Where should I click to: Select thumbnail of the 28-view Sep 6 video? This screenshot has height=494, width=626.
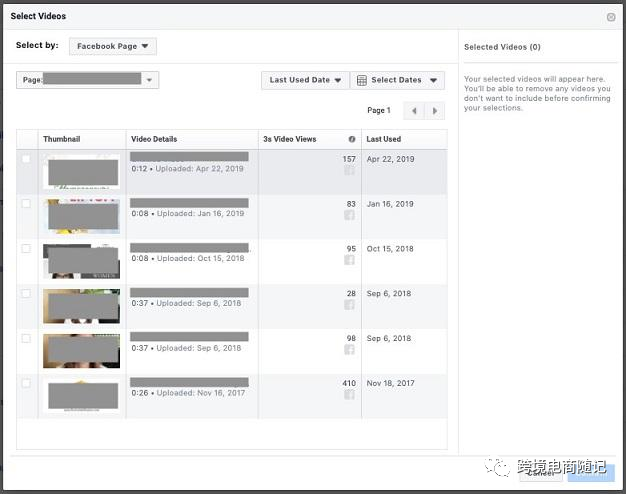point(81,306)
